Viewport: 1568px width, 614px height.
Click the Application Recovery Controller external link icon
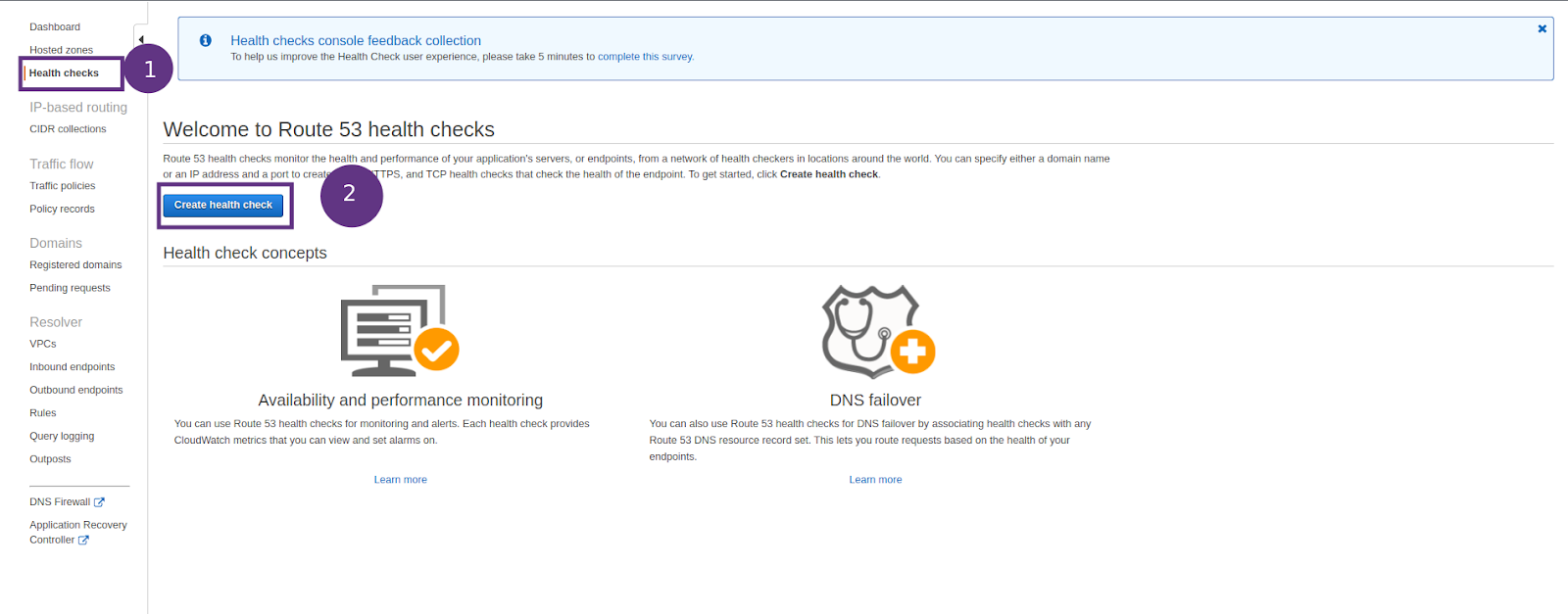83,541
